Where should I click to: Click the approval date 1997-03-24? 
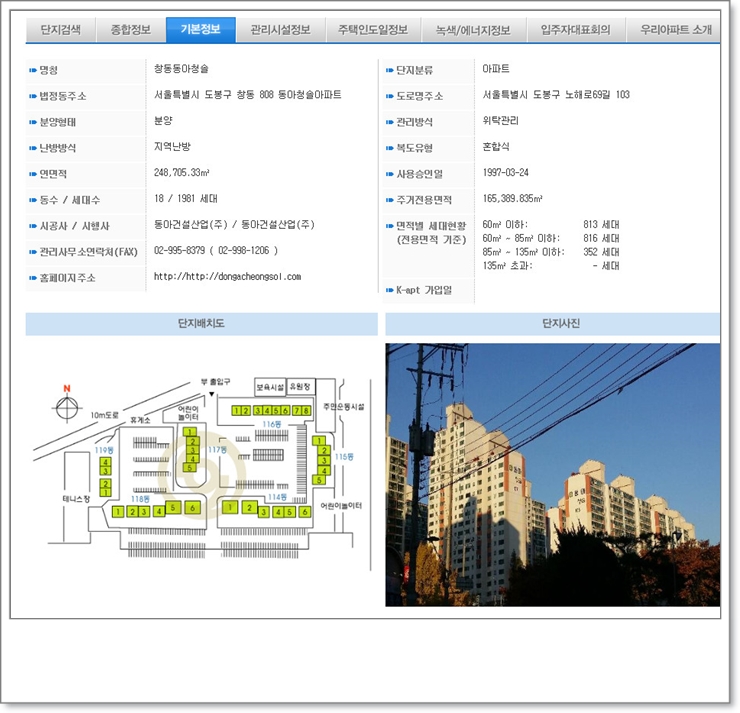point(505,173)
